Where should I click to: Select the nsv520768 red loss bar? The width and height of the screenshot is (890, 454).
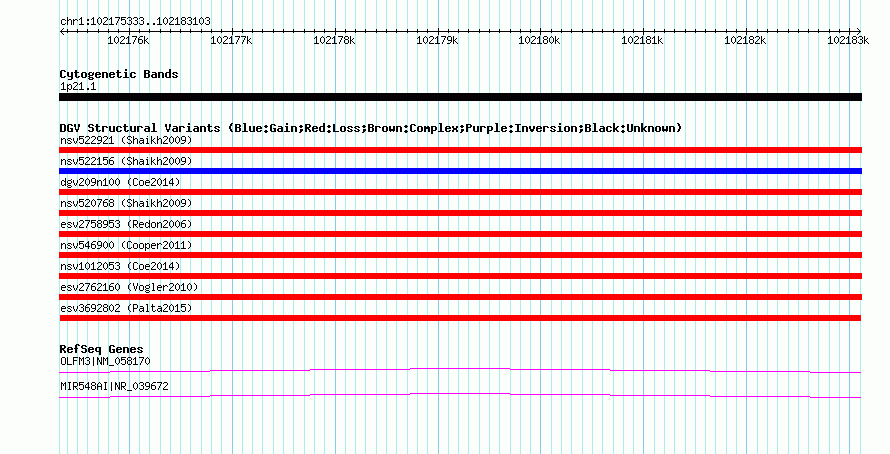coord(460,213)
